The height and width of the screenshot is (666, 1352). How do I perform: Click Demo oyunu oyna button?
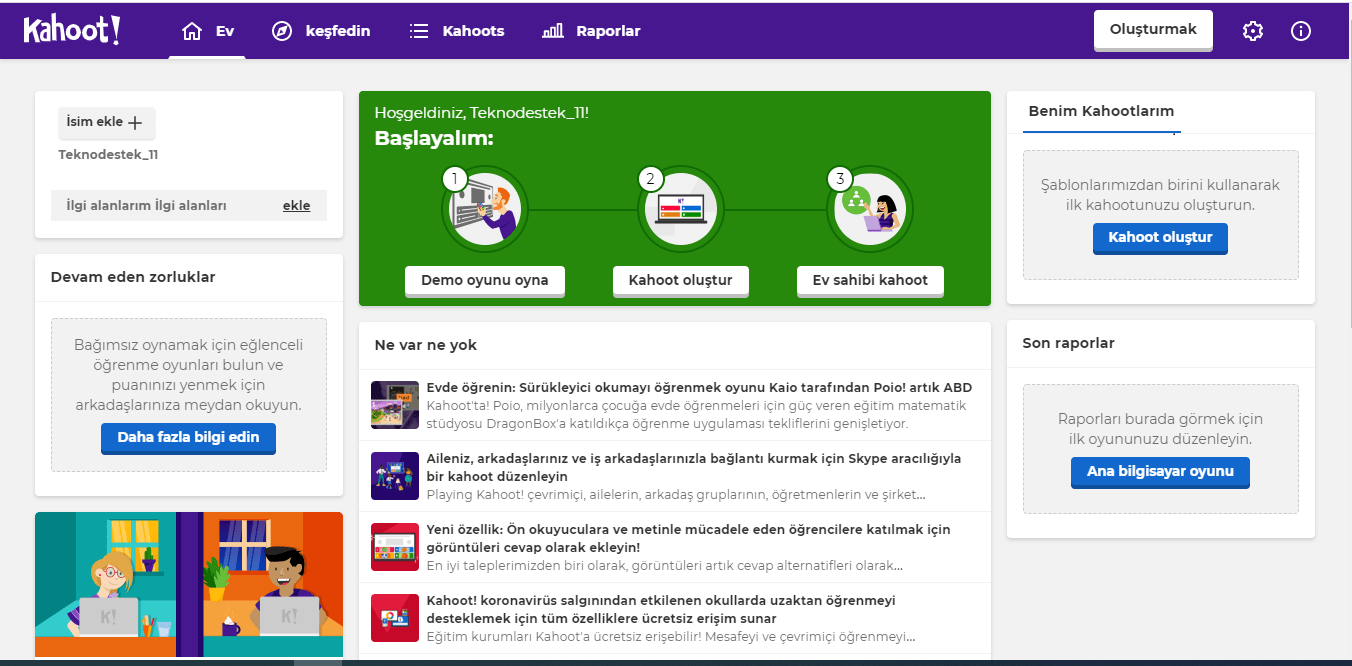pos(485,280)
